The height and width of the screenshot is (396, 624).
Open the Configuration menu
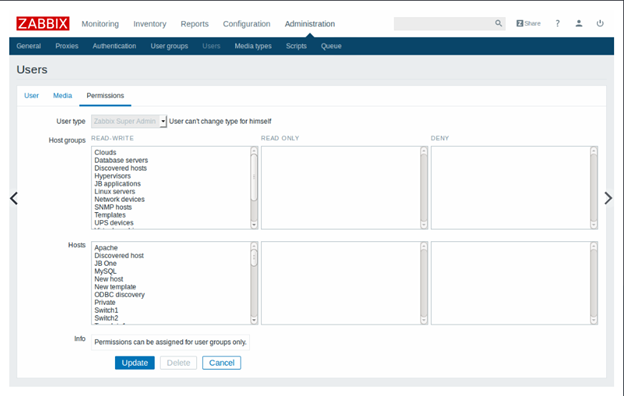[246, 24]
